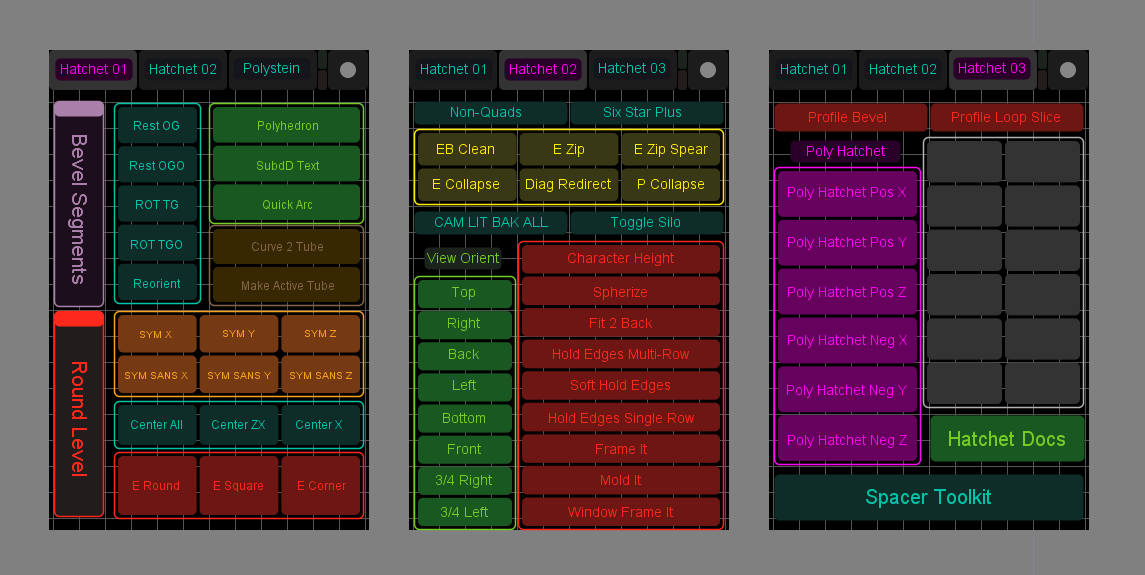The width and height of the screenshot is (1145, 575).
Task: Adjust the Bevel Segments slider
Action: pyautogui.click(x=79, y=204)
